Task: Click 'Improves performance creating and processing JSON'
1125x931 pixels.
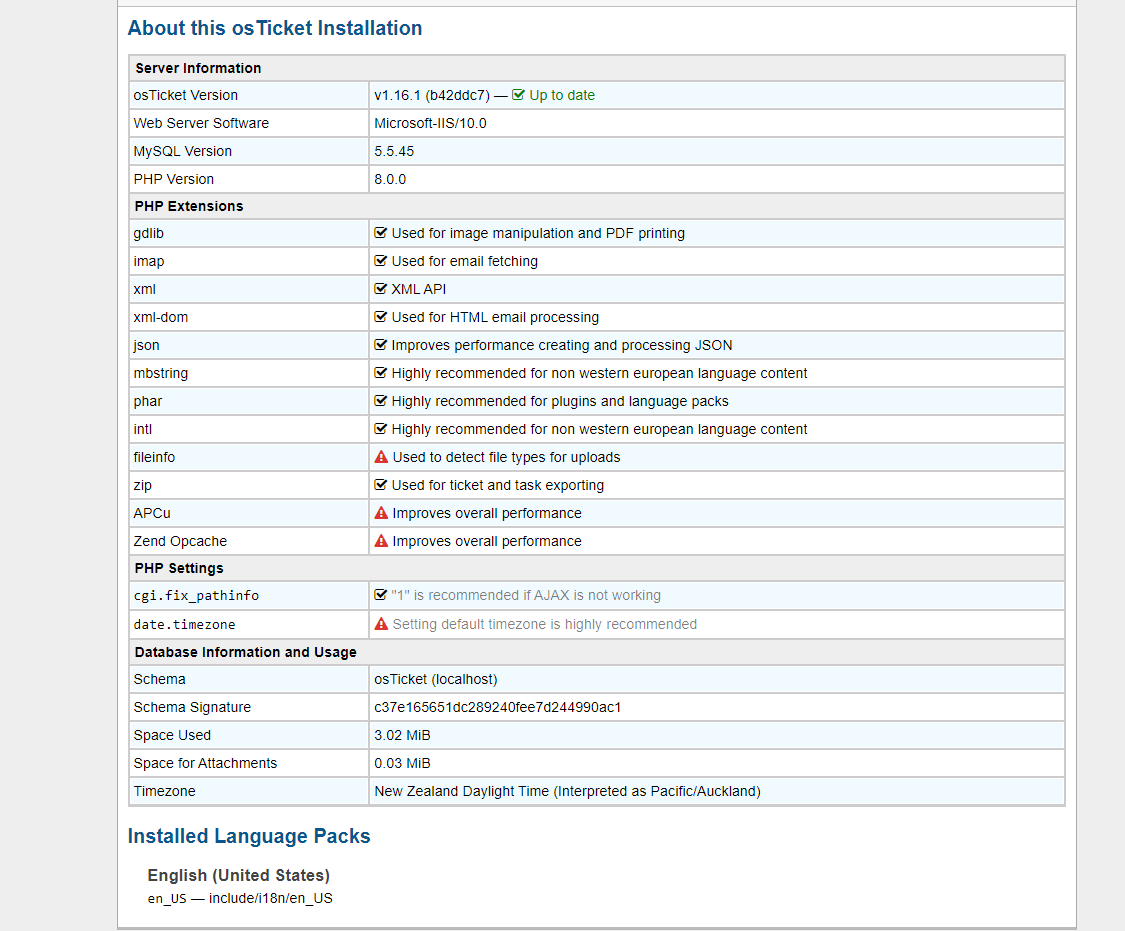Action: 562,345
